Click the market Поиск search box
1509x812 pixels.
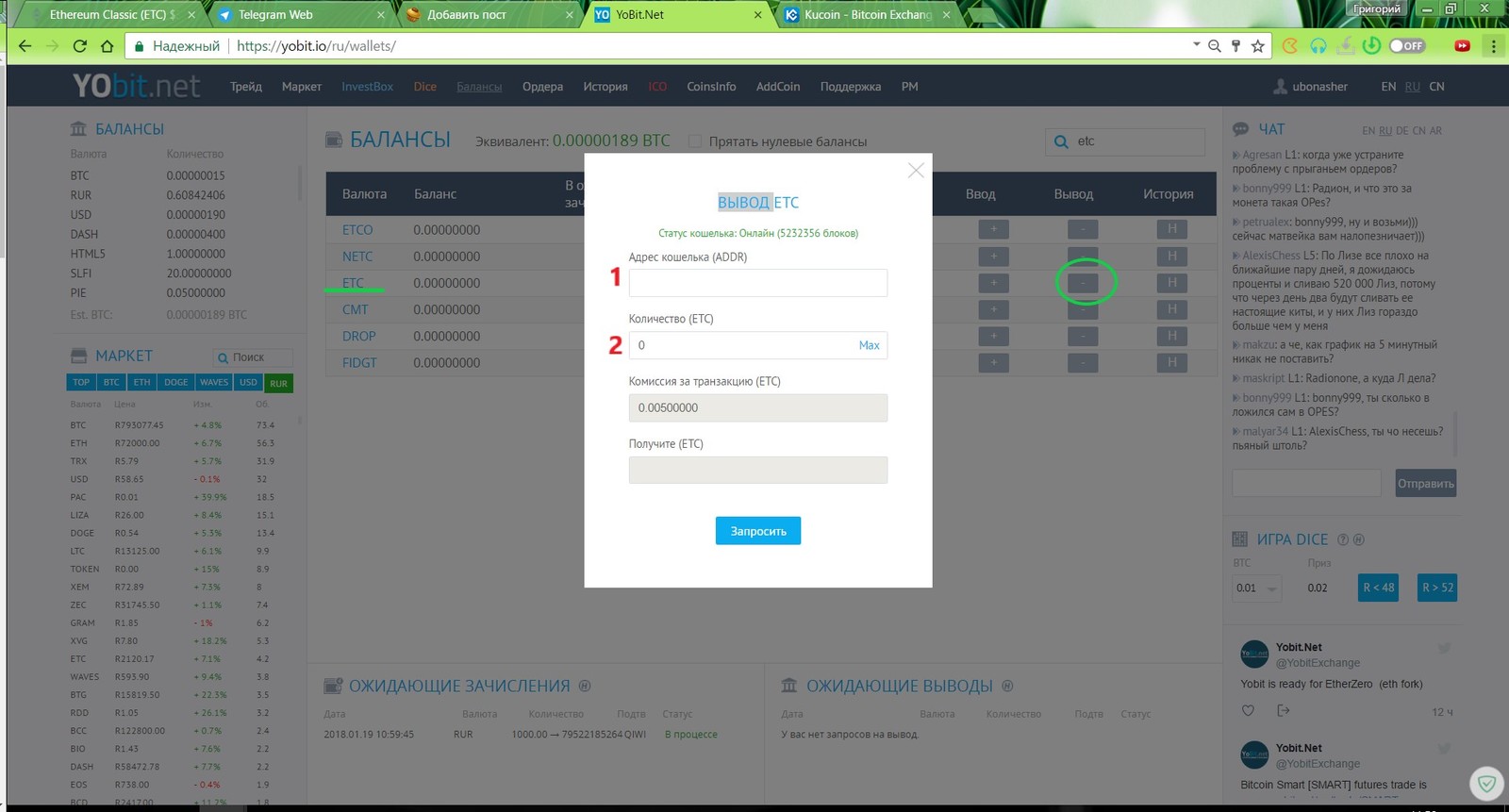pyautogui.click(x=253, y=357)
